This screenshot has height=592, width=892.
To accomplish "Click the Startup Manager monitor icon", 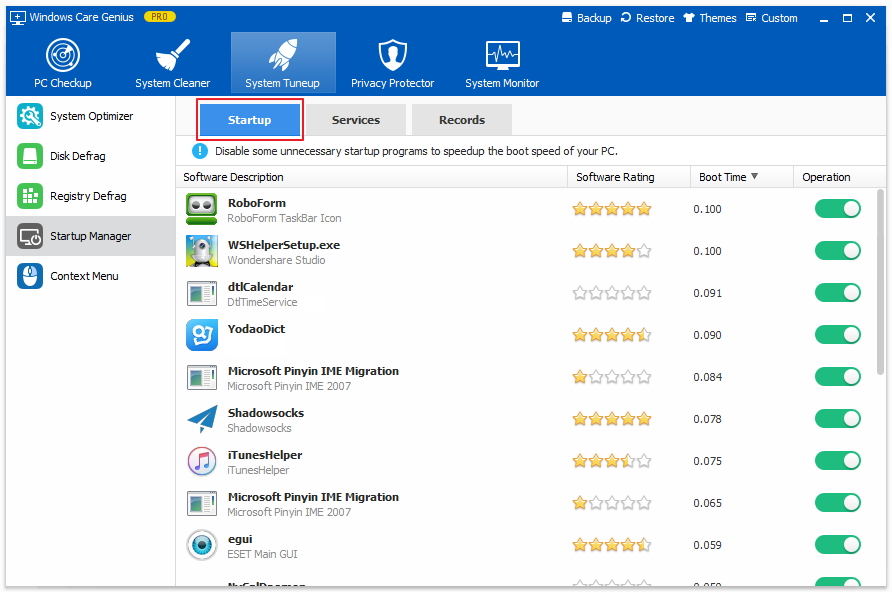I will [x=30, y=236].
